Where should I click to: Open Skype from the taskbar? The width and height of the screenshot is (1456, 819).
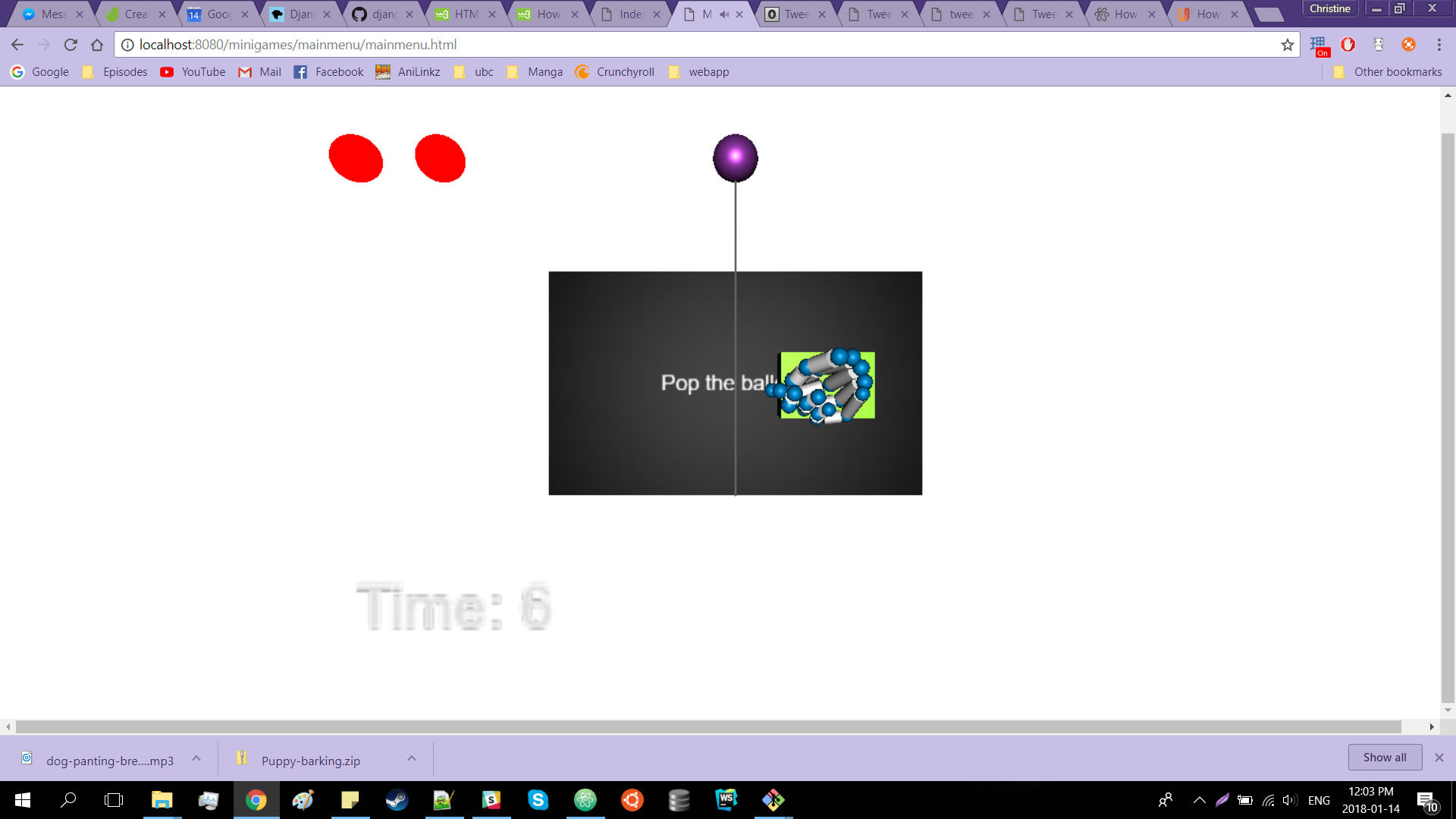click(538, 800)
